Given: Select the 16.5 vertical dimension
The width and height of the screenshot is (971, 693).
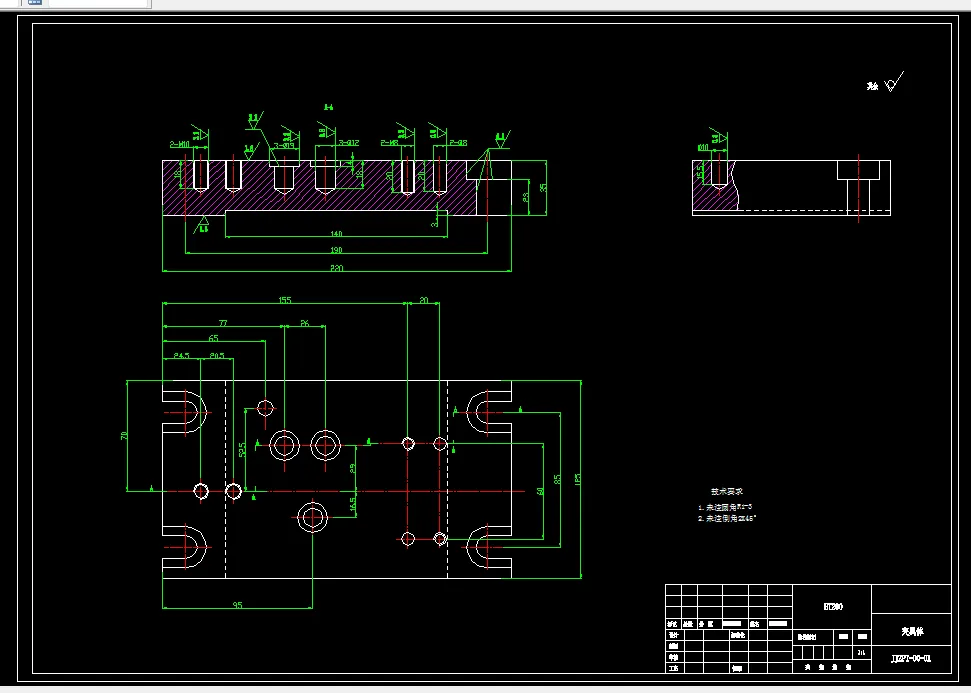Looking at the screenshot, I should [352, 503].
